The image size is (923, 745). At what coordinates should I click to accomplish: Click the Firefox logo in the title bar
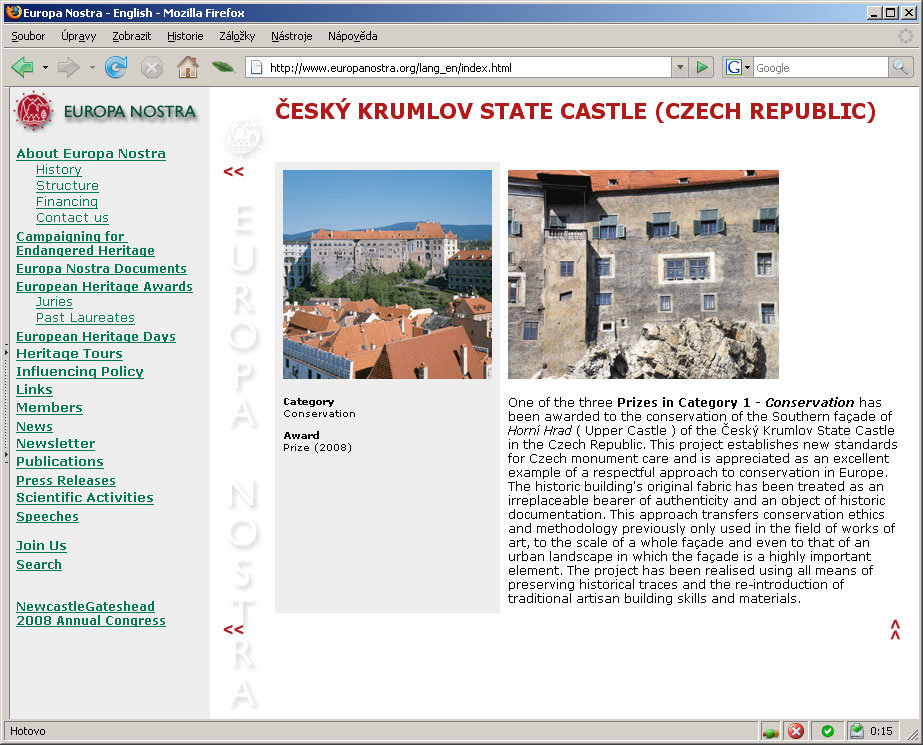[x=13, y=12]
